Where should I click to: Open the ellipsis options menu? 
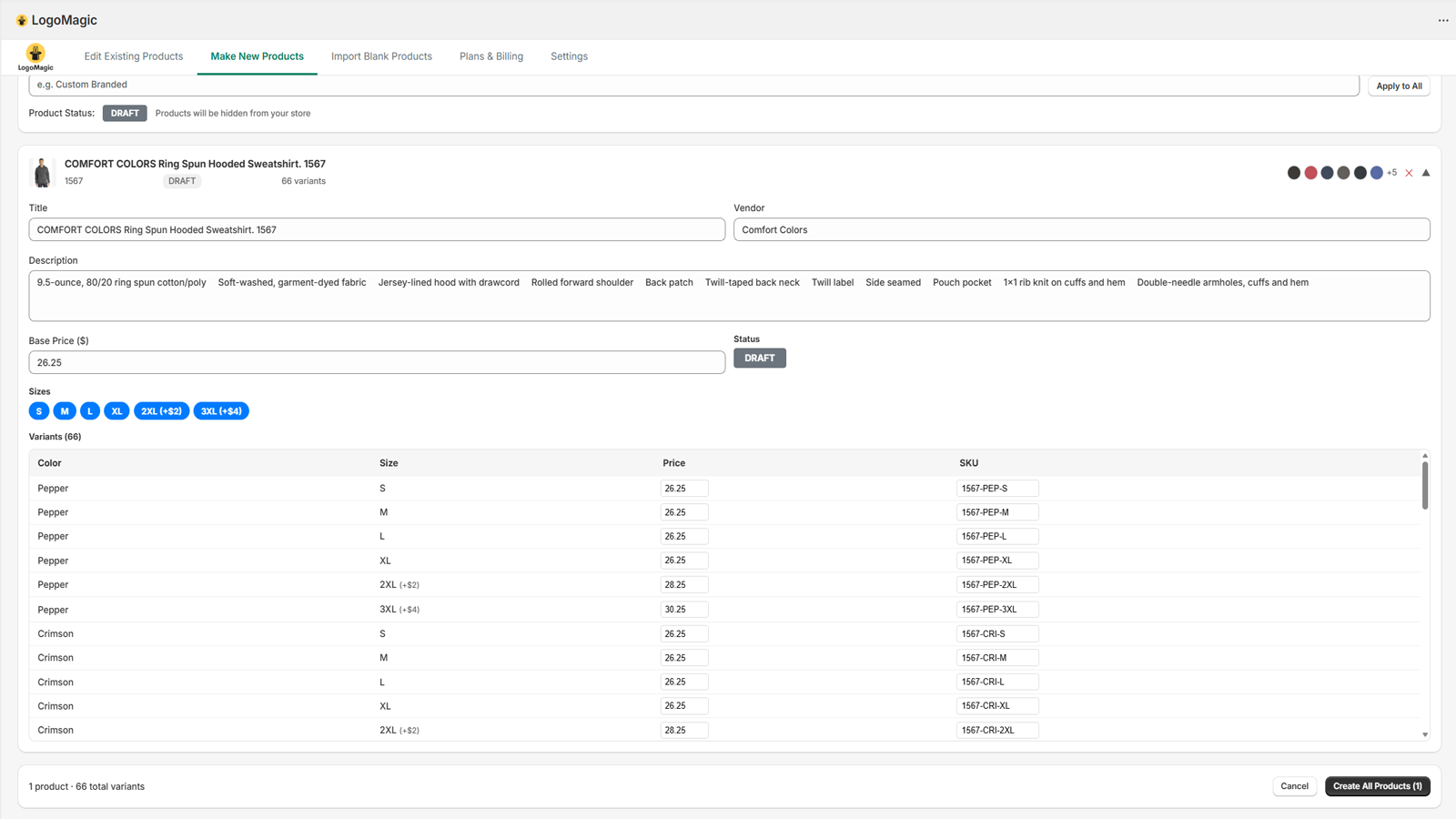tap(1443, 19)
